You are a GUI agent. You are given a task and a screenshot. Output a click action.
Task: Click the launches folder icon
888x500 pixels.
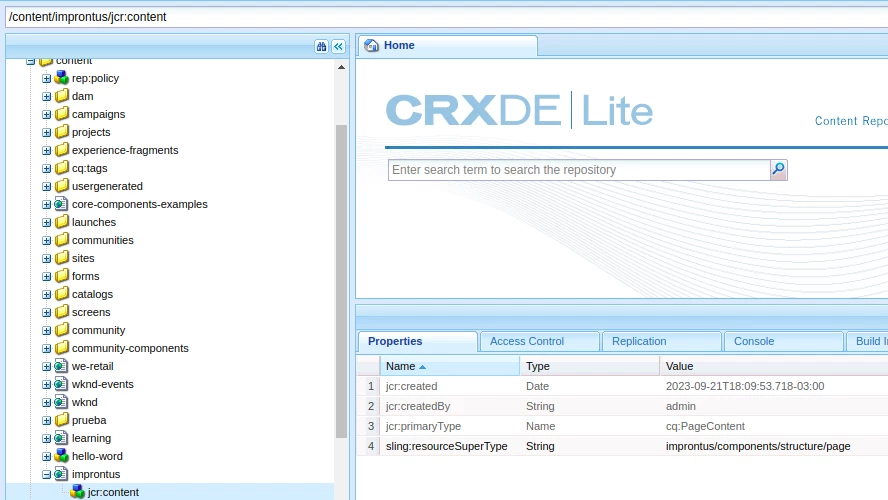[x=61, y=222]
